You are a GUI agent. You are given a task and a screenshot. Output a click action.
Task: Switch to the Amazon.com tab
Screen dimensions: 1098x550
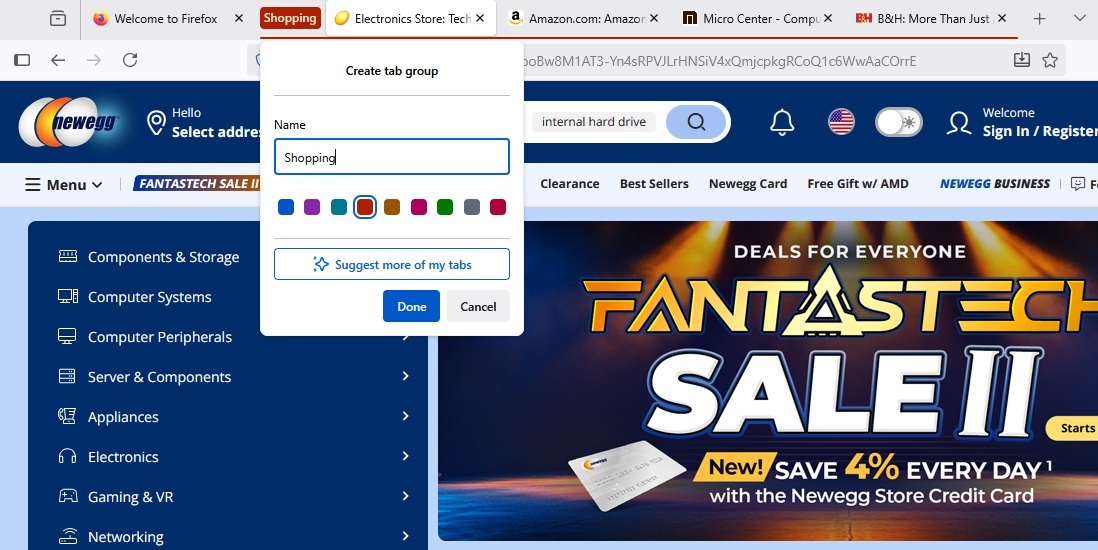tap(583, 19)
